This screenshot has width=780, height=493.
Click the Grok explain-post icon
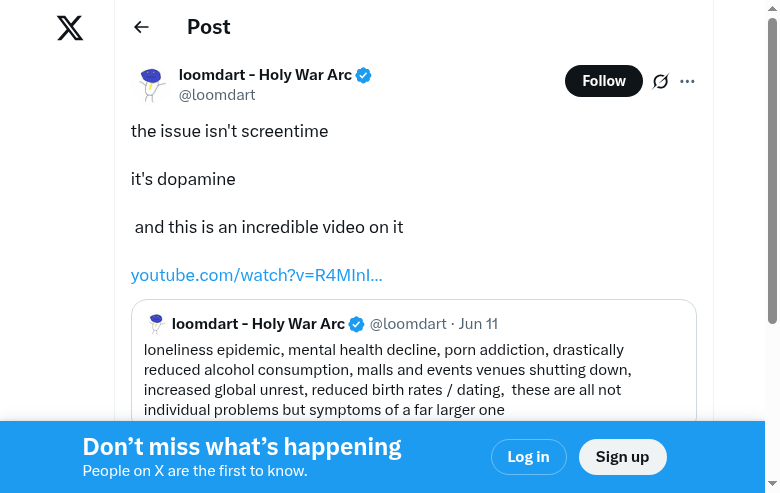pos(660,82)
